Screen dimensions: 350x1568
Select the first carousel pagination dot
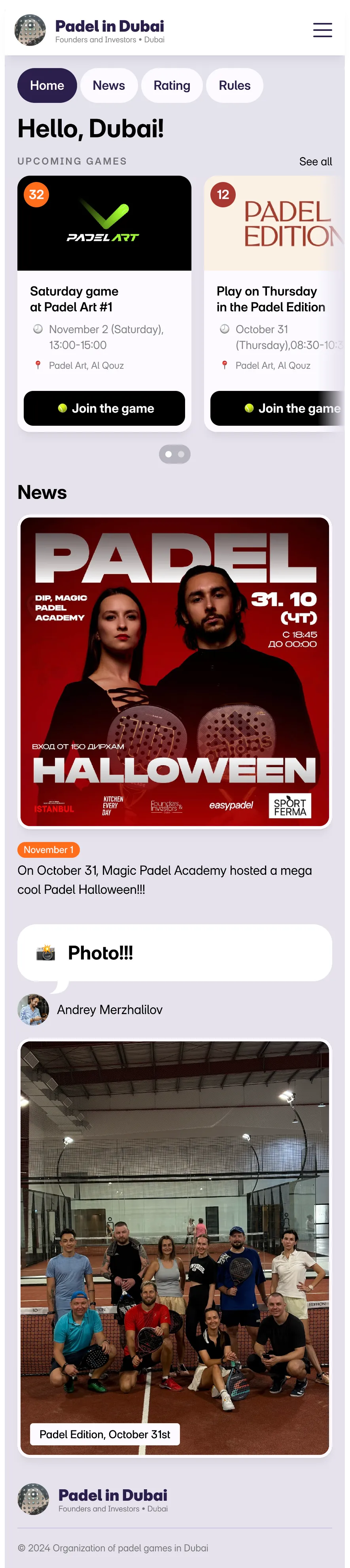click(x=168, y=454)
